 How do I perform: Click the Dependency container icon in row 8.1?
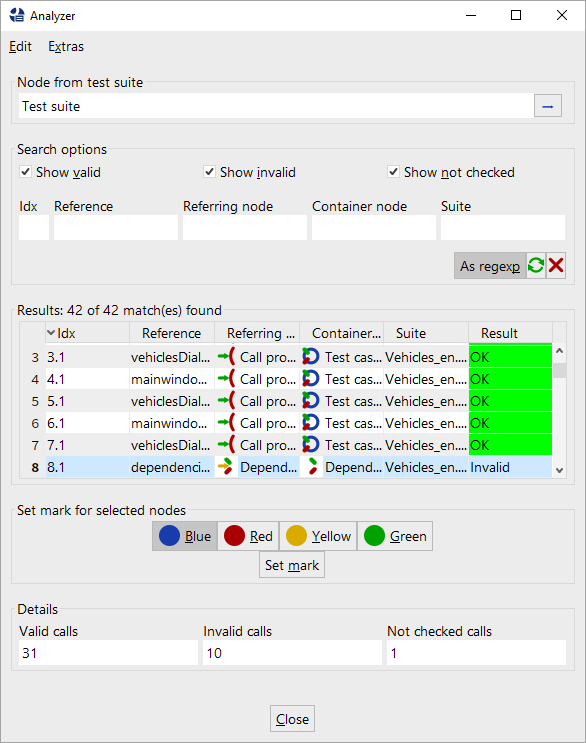(312, 467)
